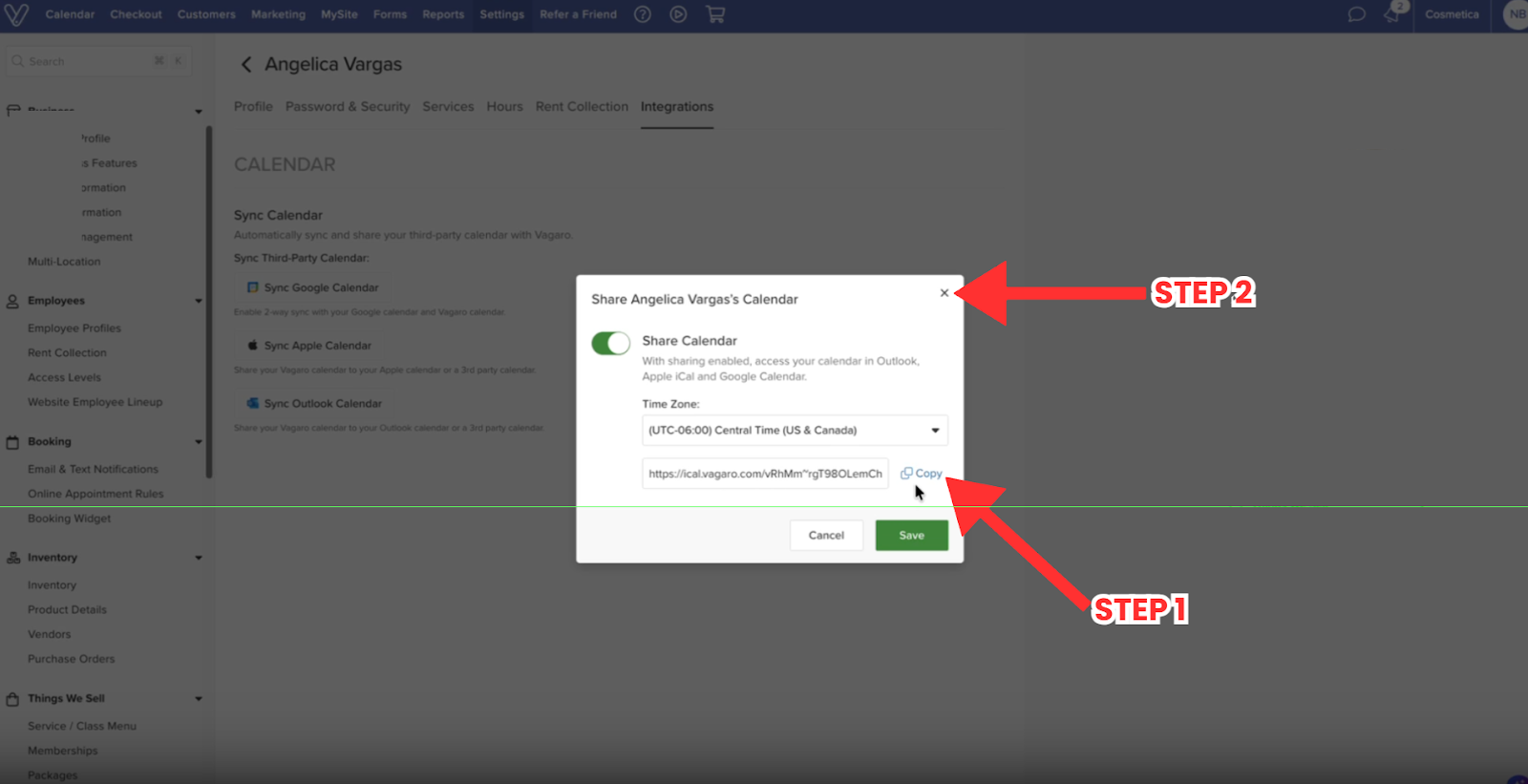Open the Checkout menu
The width and height of the screenshot is (1528, 784).
tap(136, 14)
